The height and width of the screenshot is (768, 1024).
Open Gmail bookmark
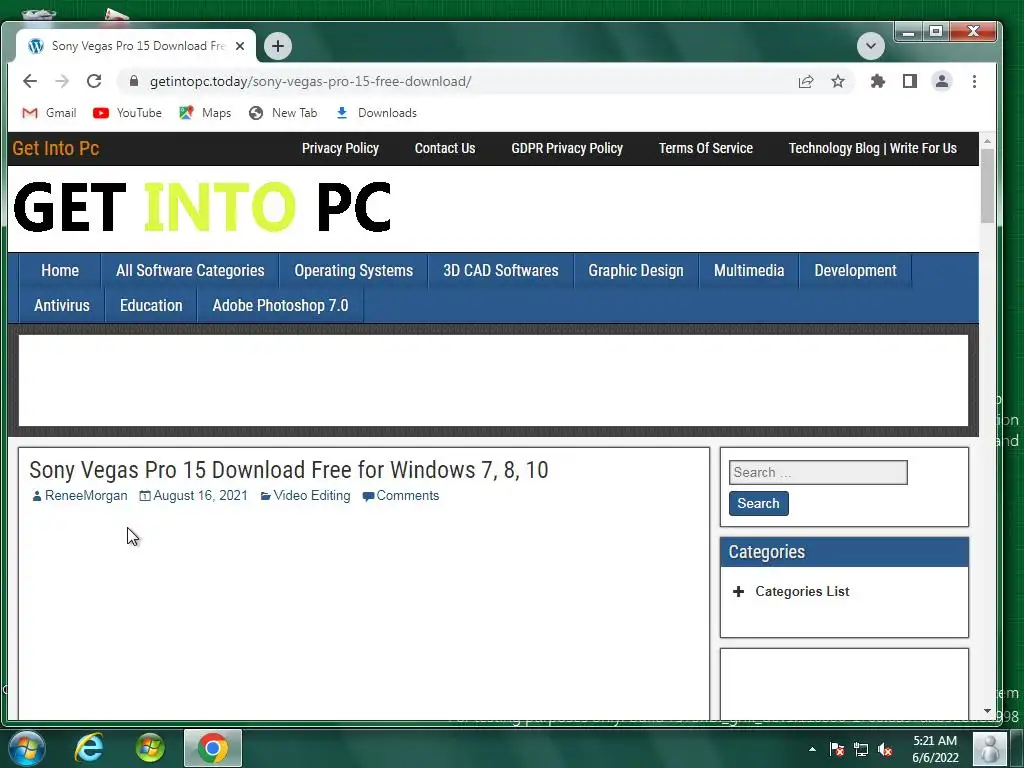tap(49, 113)
